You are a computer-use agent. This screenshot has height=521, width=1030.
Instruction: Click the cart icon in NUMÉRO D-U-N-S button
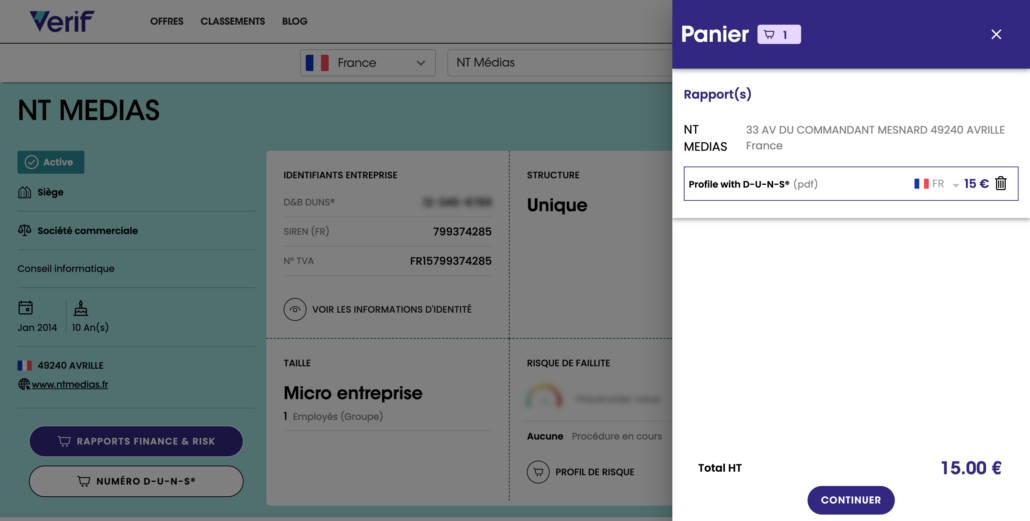click(x=83, y=482)
